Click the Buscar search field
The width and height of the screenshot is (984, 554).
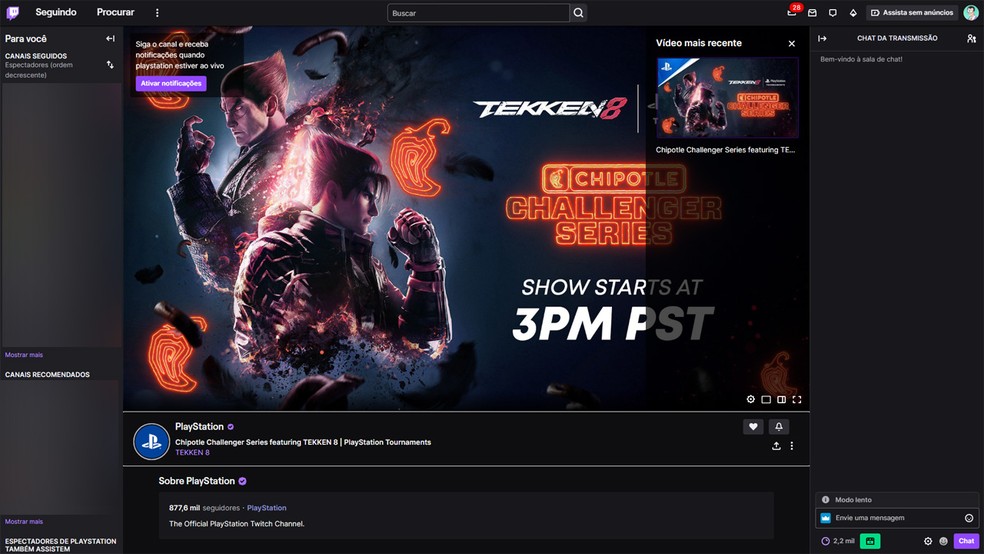[x=478, y=13]
